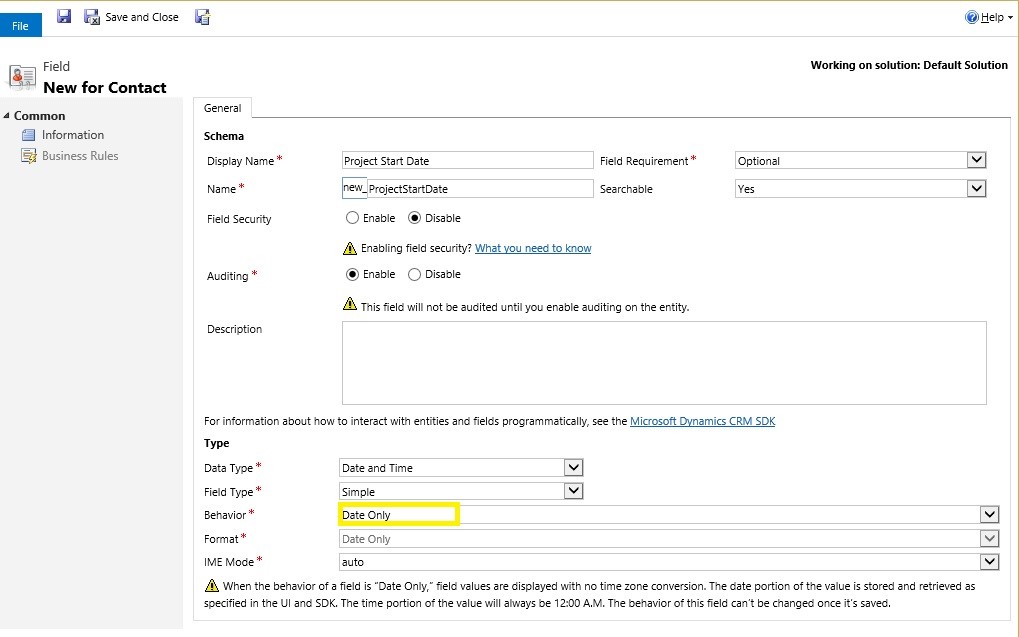
Task: Open the Help dropdown arrow
Action: click(1010, 18)
